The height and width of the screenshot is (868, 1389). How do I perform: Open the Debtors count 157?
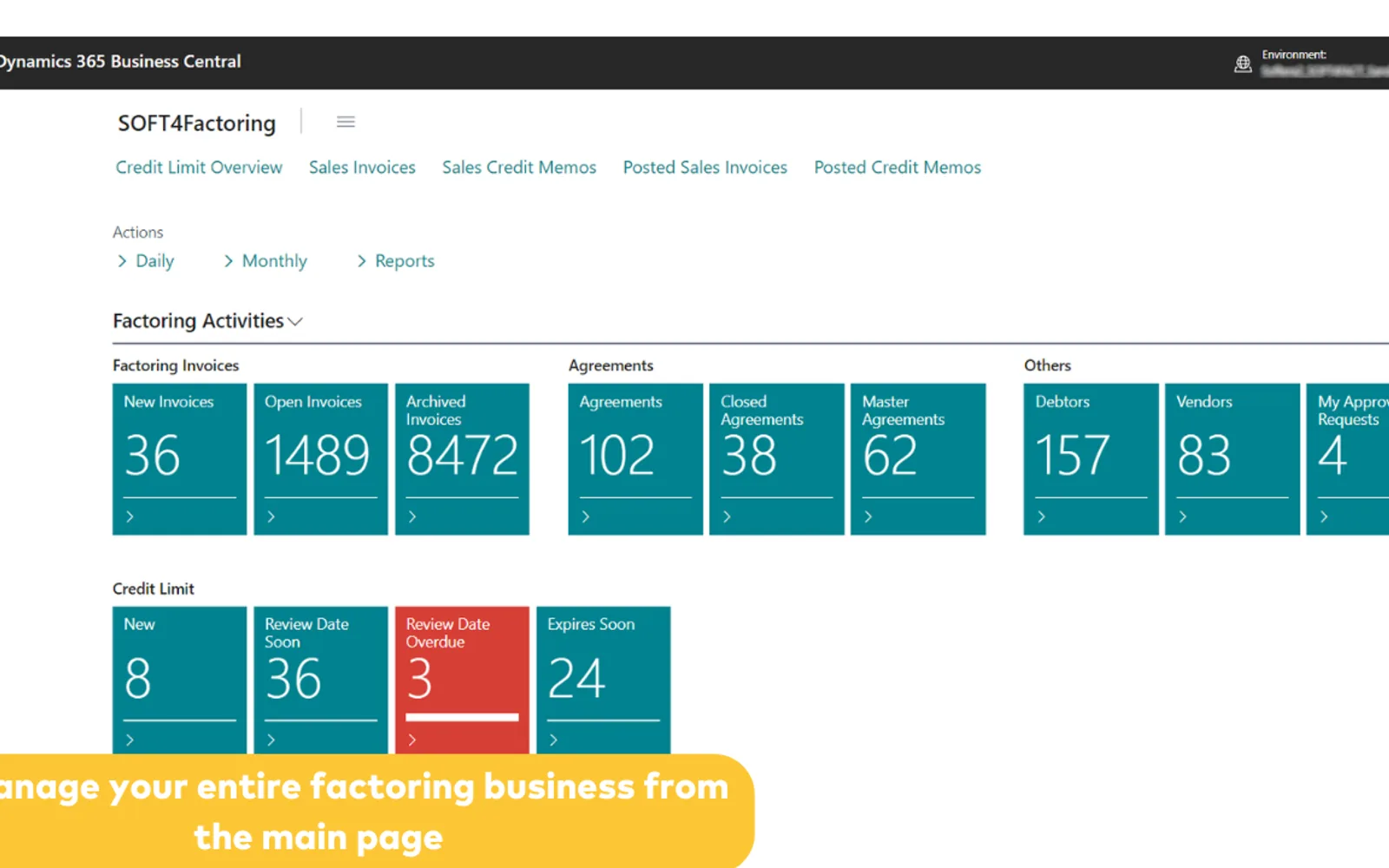(x=1072, y=456)
